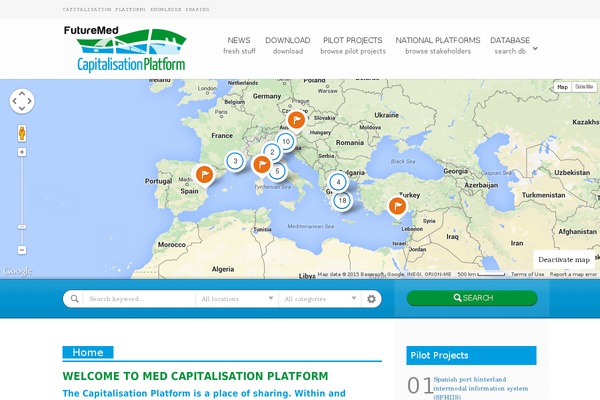Open Spanish port hinterland intermodal project link
The image size is (600, 400).
[x=481, y=388]
